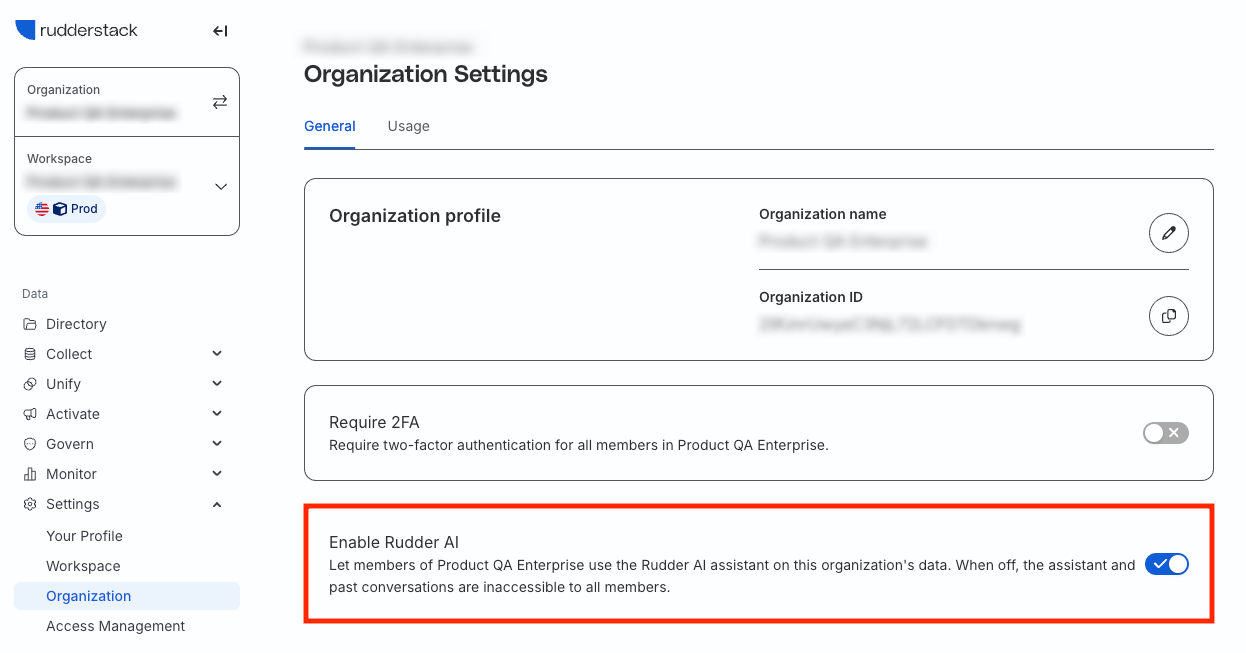Image resolution: width=1246 pixels, height=653 pixels.
Task: Click the Organization Settings heading
Action: coord(426,74)
